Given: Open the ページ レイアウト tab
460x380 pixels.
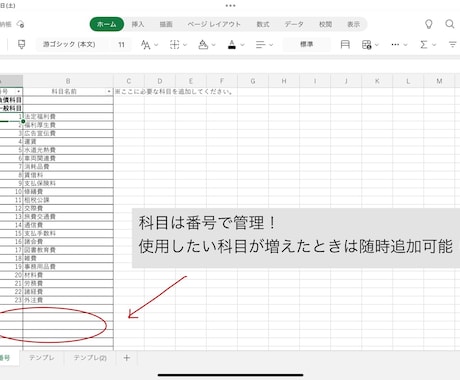Looking at the screenshot, I should click(x=214, y=24).
